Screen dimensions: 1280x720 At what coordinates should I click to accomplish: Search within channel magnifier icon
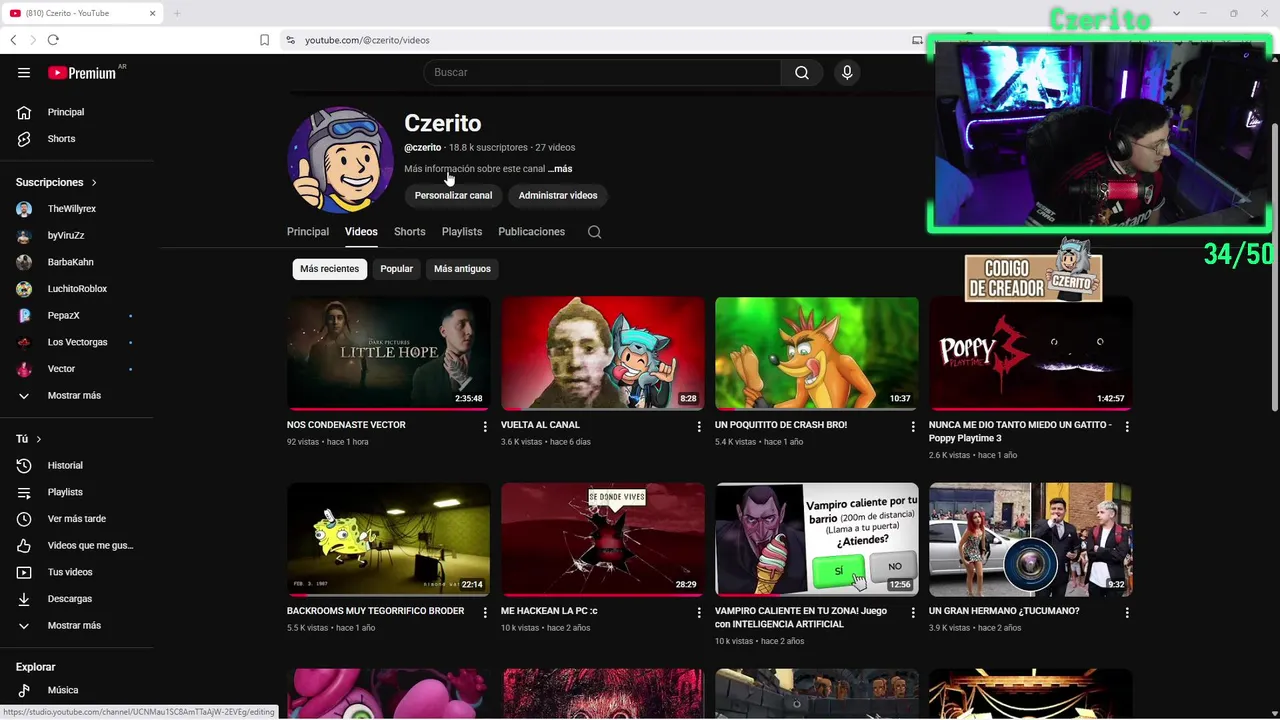[594, 232]
